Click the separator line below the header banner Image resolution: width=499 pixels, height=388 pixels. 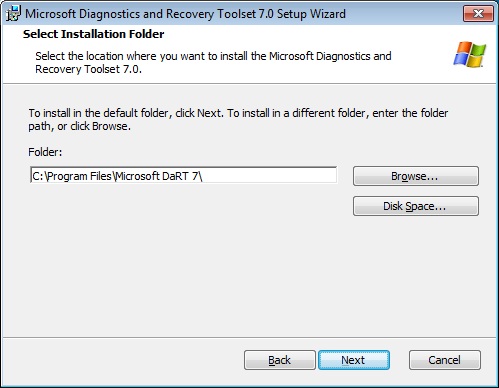click(249, 83)
